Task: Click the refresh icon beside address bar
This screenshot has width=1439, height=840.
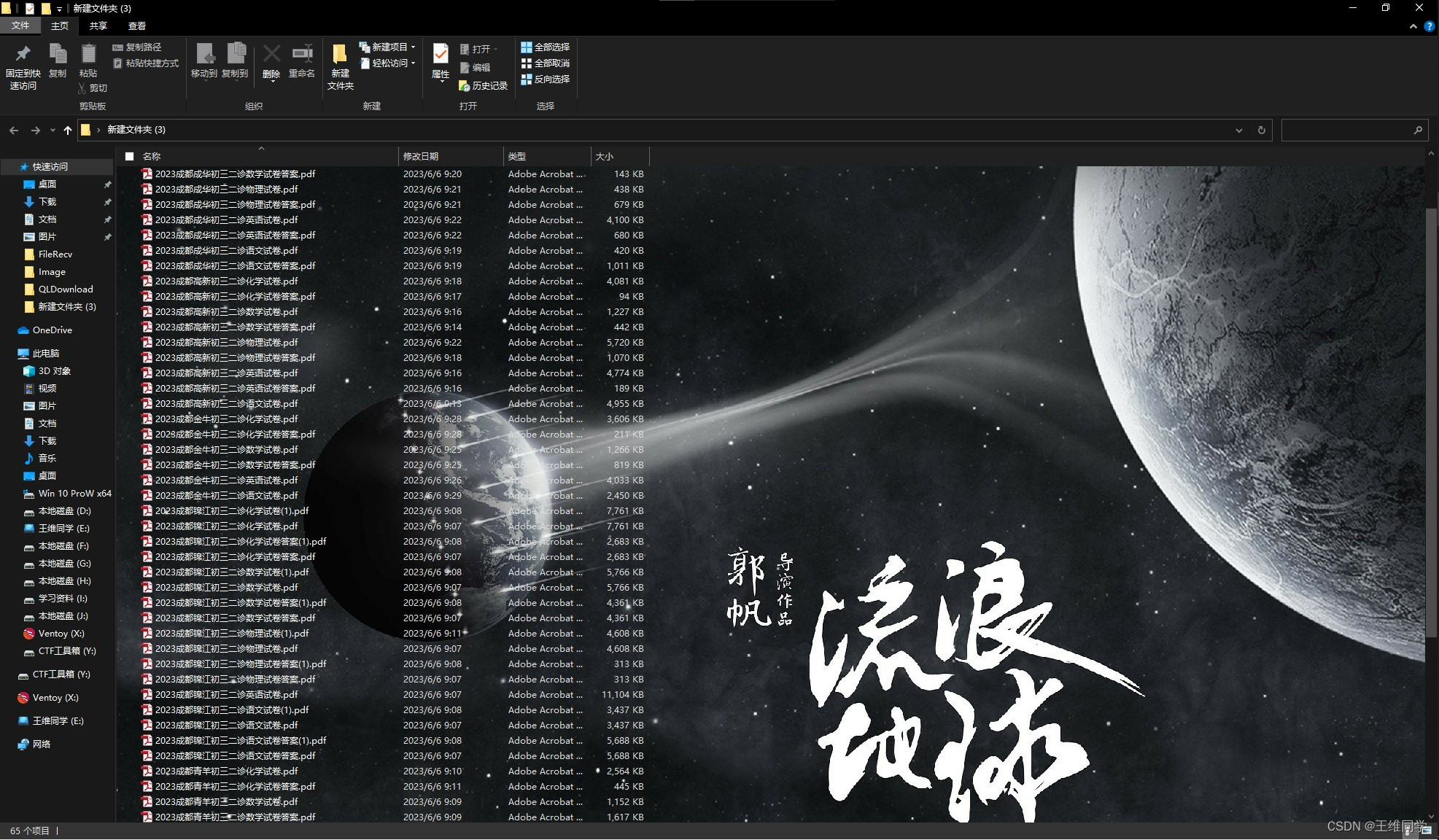Action: 1261,130
